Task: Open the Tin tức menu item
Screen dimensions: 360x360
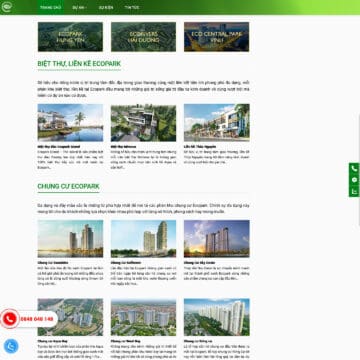Action: pos(132,7)
